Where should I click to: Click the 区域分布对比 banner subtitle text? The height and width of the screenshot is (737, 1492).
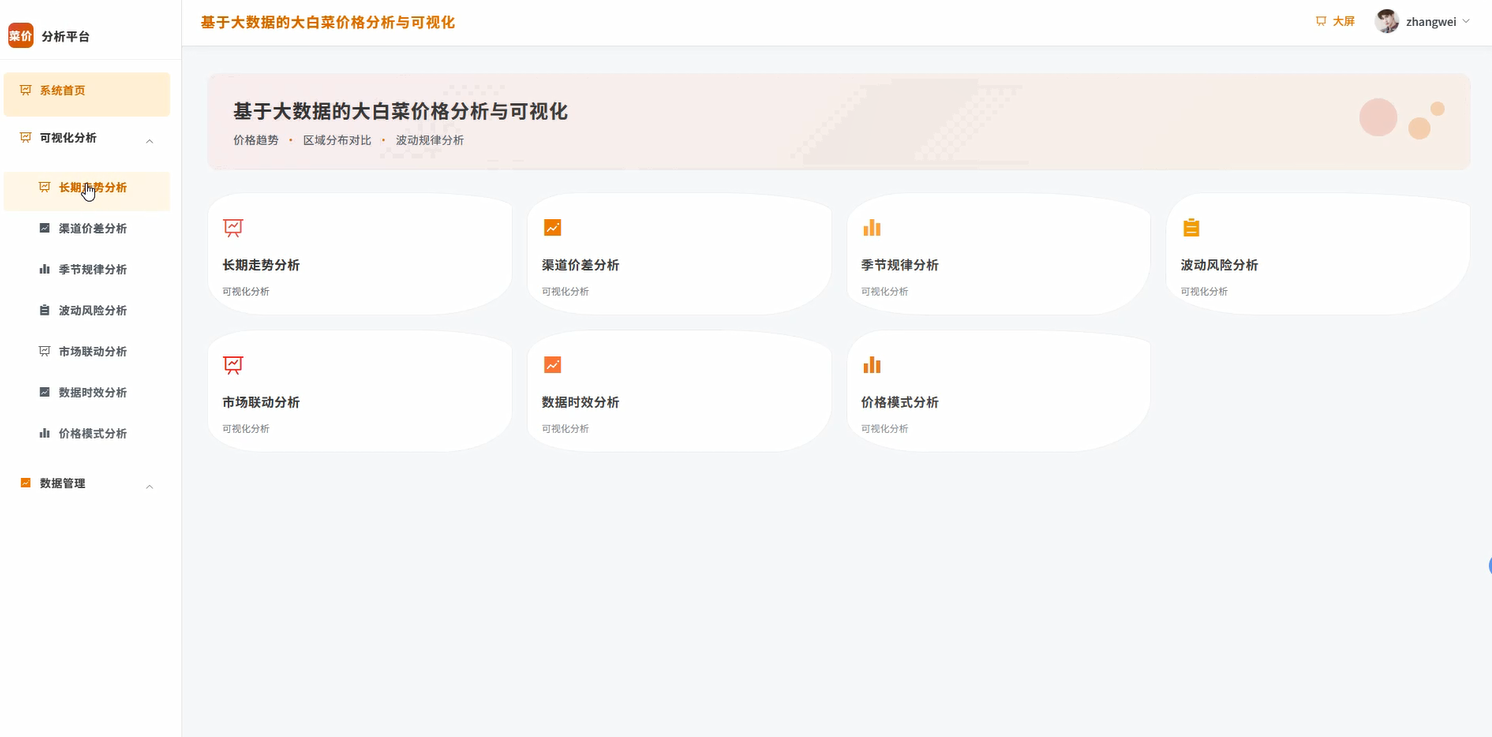(337, 140)
